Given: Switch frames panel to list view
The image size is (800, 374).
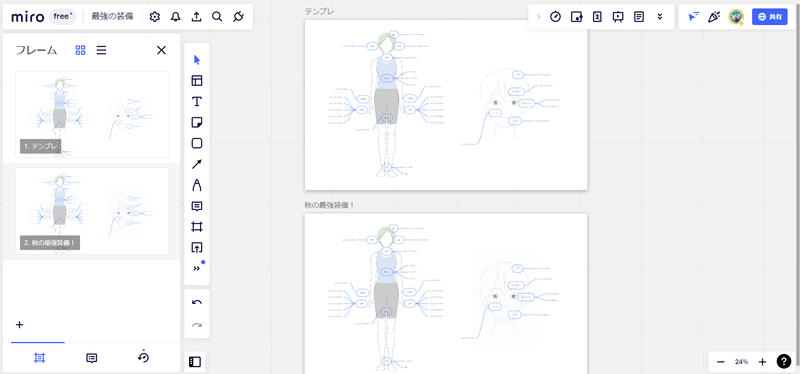Looking at the screenshot, I should (102, 50).
